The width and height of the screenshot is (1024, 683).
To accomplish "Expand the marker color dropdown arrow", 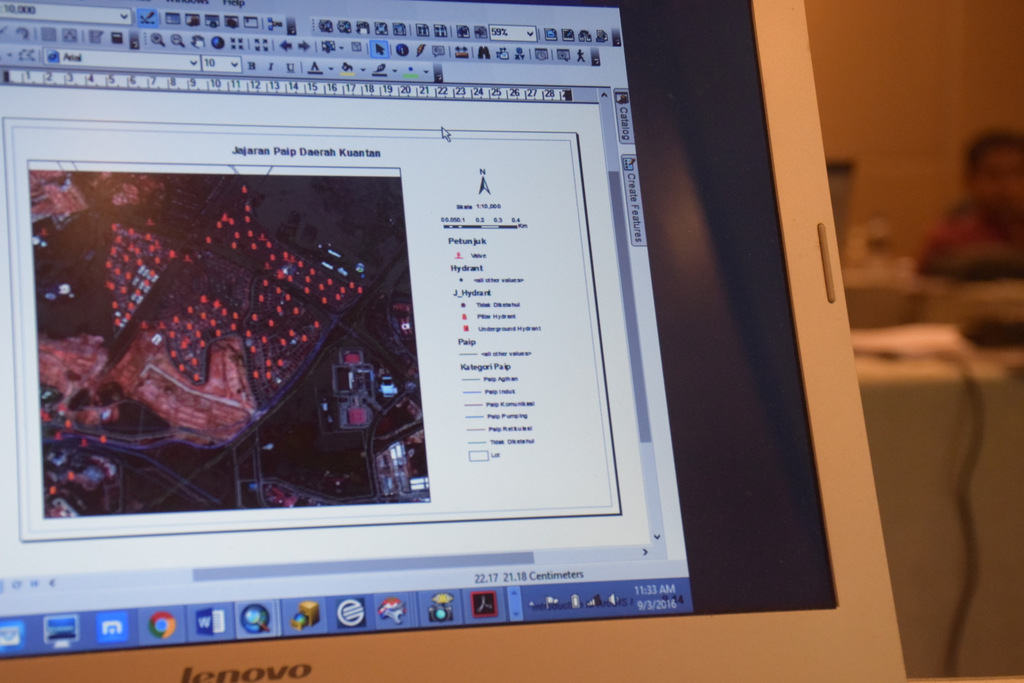I will coord(426,72).
